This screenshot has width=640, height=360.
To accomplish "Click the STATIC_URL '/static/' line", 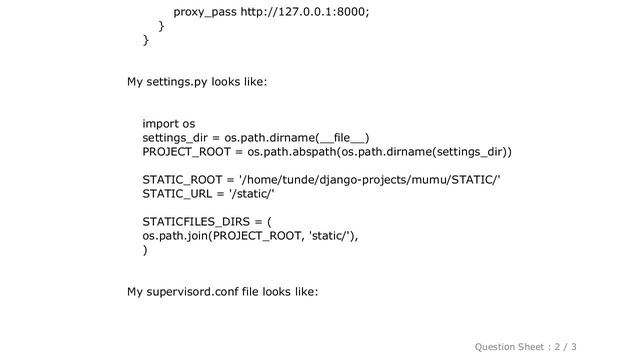I will pos(208,194).
